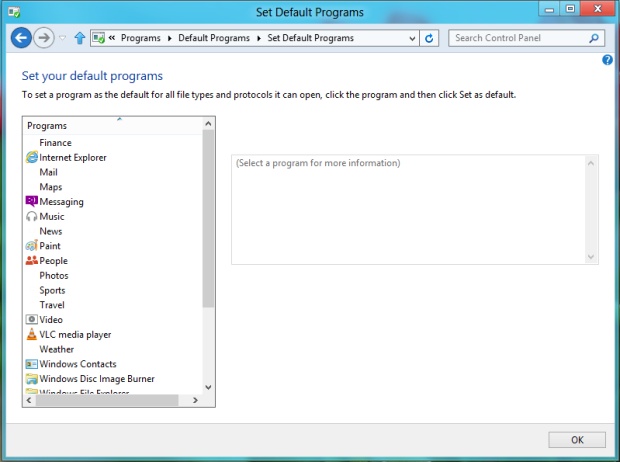Click the address bar control panel icon
Viewport: 620px width, 462px height.
click(98, 38)
